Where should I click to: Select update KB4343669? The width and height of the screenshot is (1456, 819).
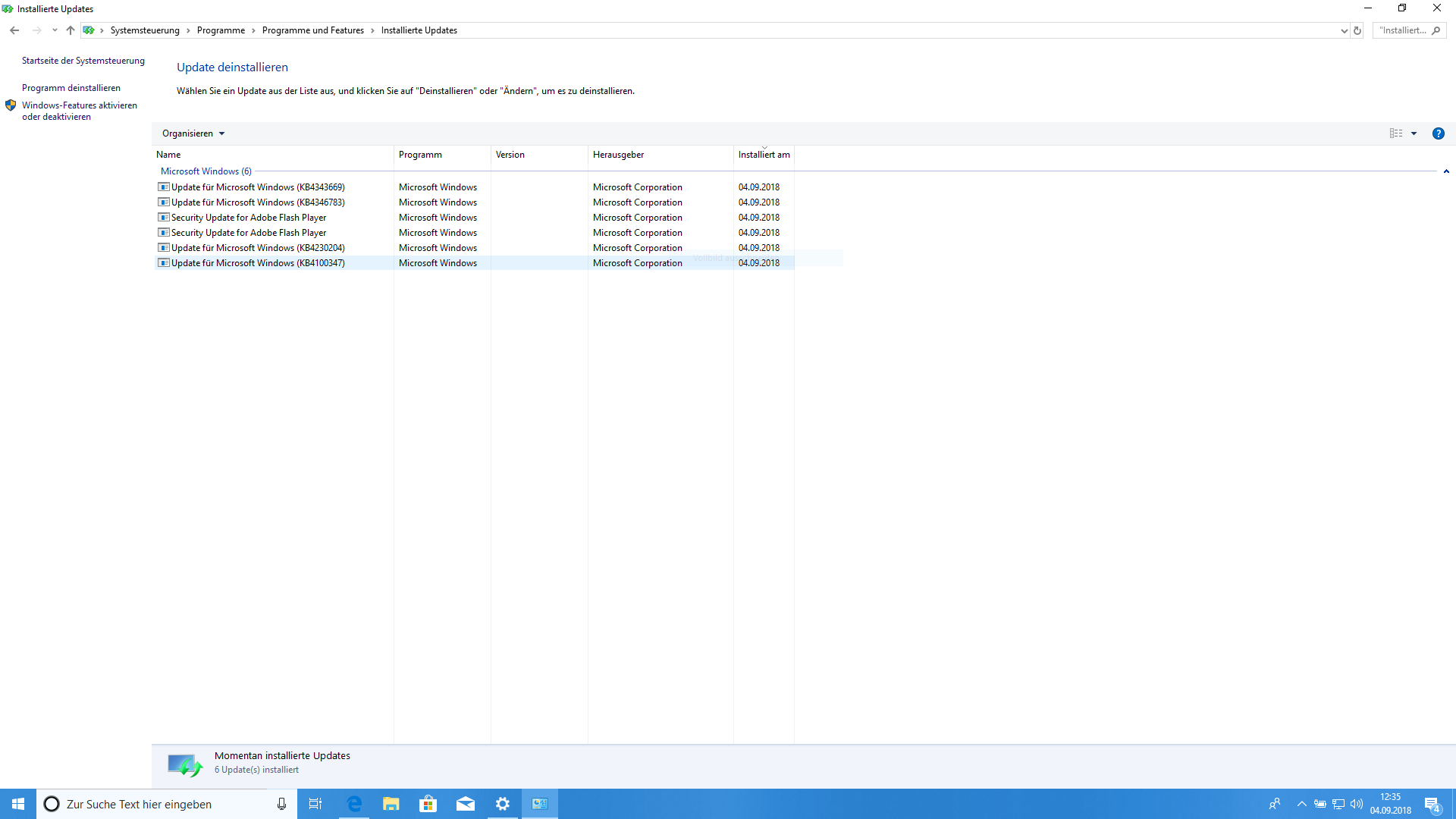[473, 187]
